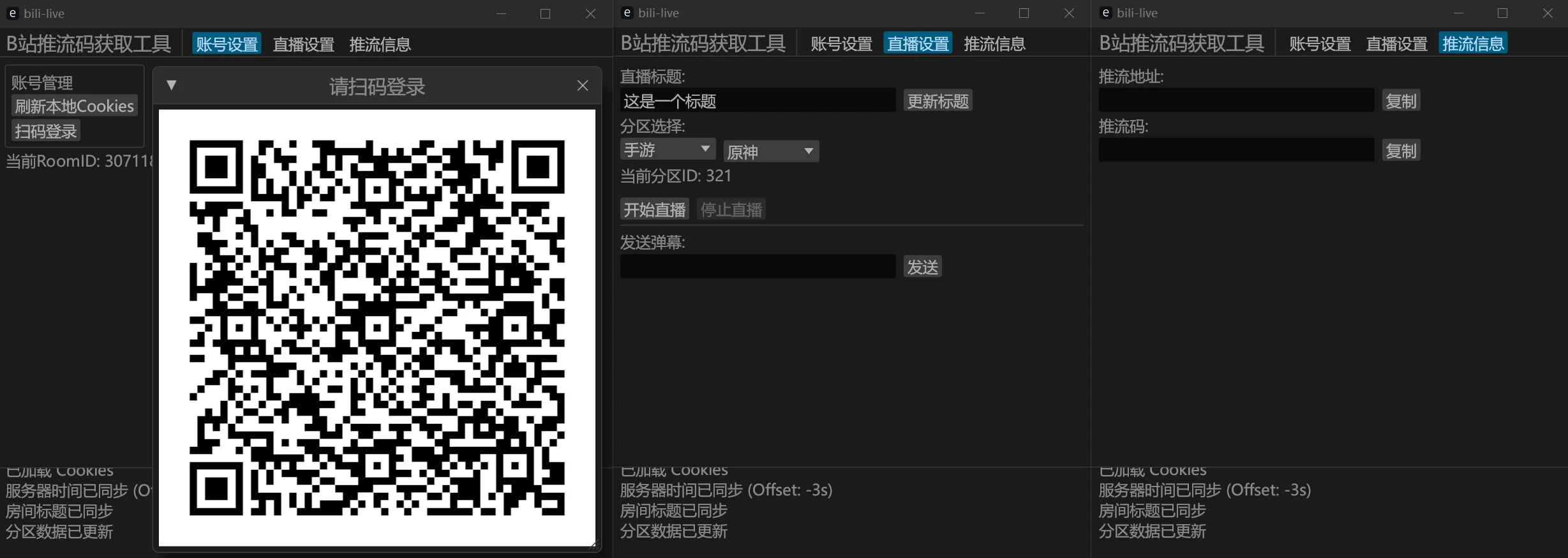Screen dimensions: 1568x558
Task: Click 服务器时间已同步 log line in the middle window
Action: [726, 490]
